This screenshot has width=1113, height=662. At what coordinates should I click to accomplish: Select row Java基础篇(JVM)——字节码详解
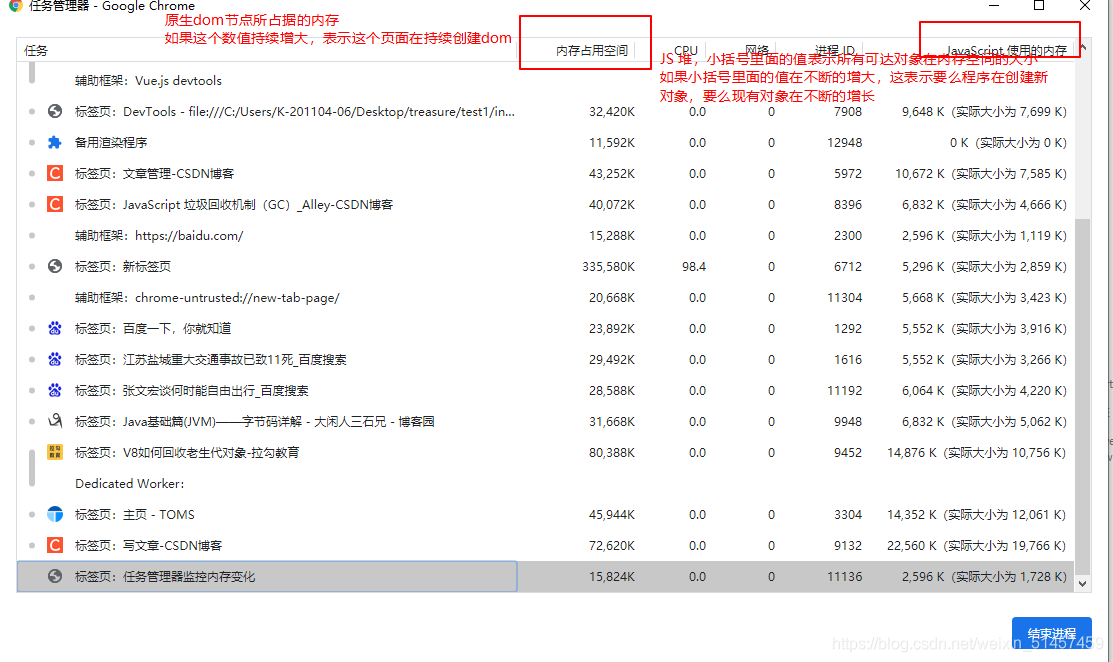point(545,421)
